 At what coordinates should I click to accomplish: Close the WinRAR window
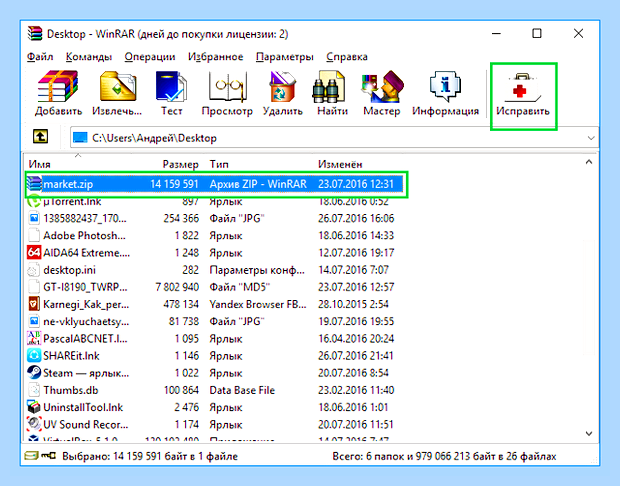pyautogui.click(x=578, y=34)
